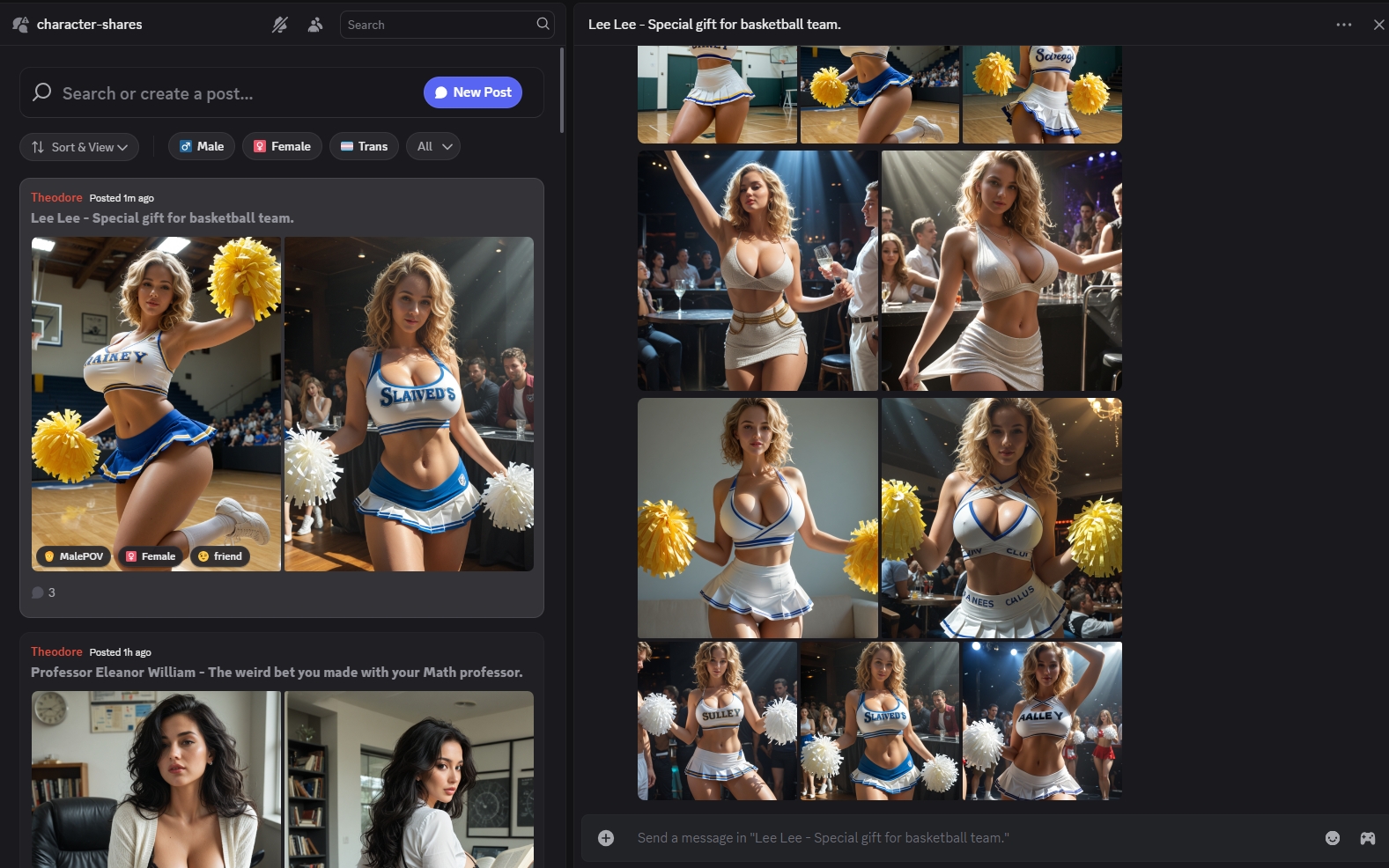Click the New Post button
The height and width of the screenshot is (868, 1389).
[473, 92]
